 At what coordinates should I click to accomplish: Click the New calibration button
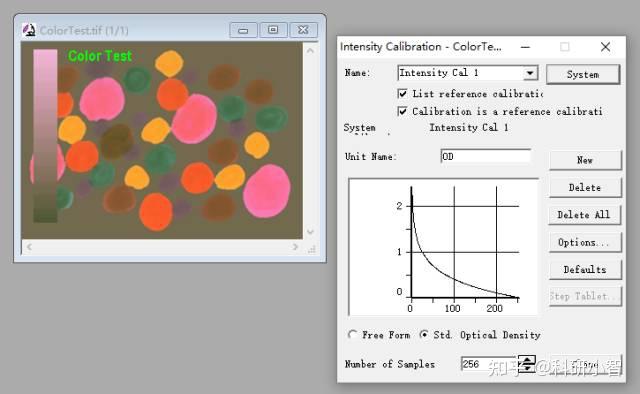point(585,160)
